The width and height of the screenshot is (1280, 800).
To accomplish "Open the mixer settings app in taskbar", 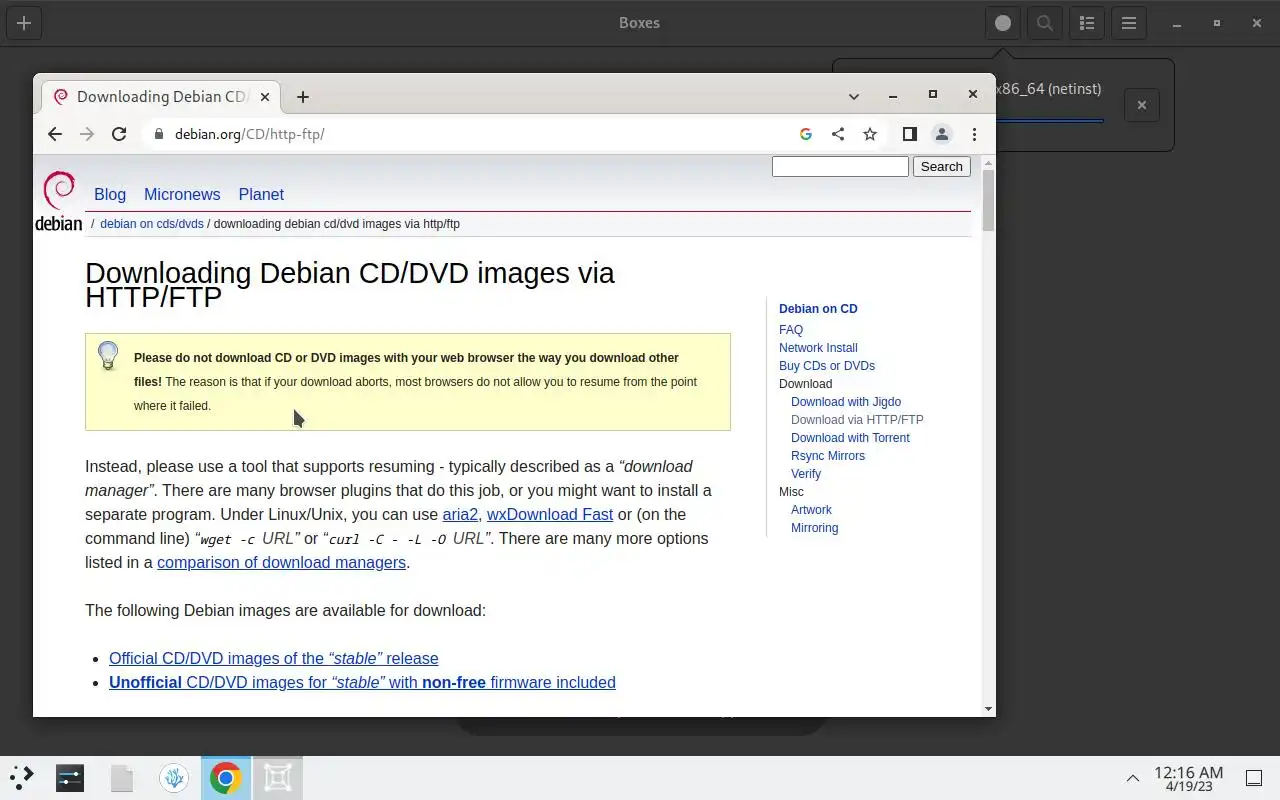I will tap(70, 777).
